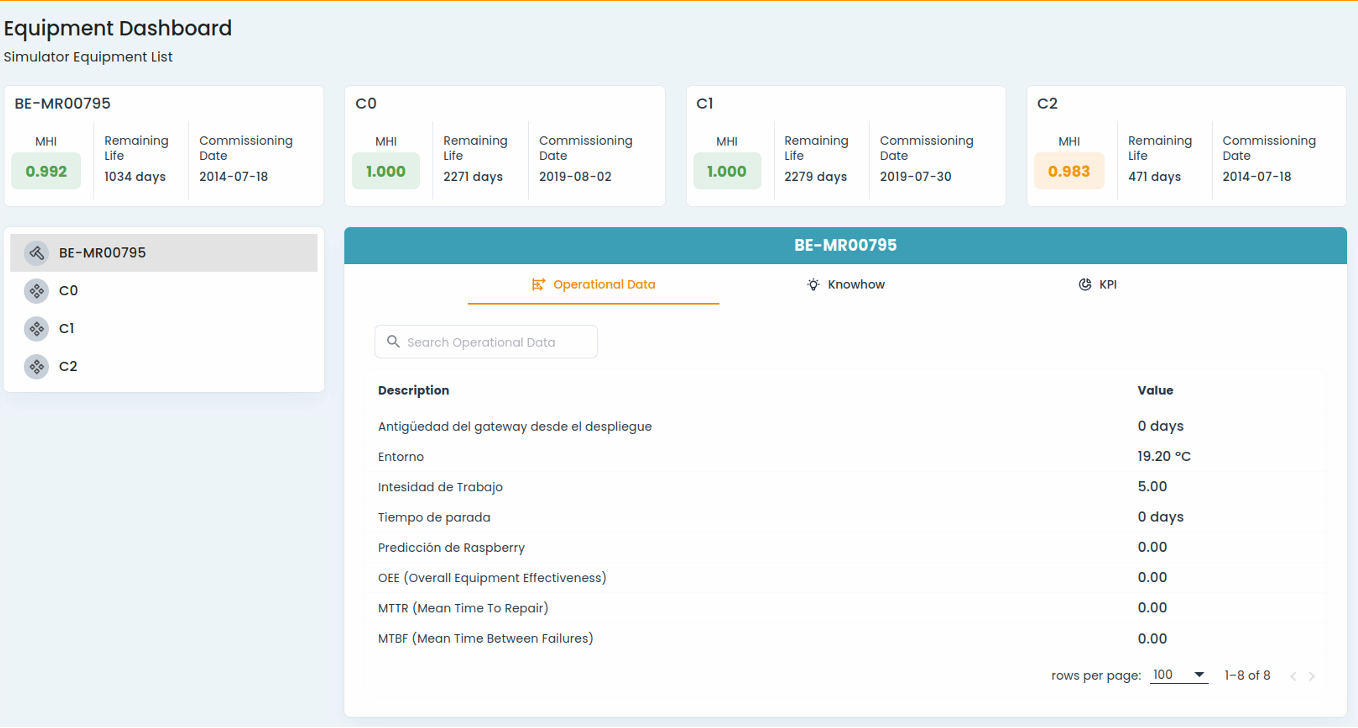Click the equipment icon beside C2 in list
This screenshot has width=1358, height=728.
pyautogui.click(x=36, y=367)
